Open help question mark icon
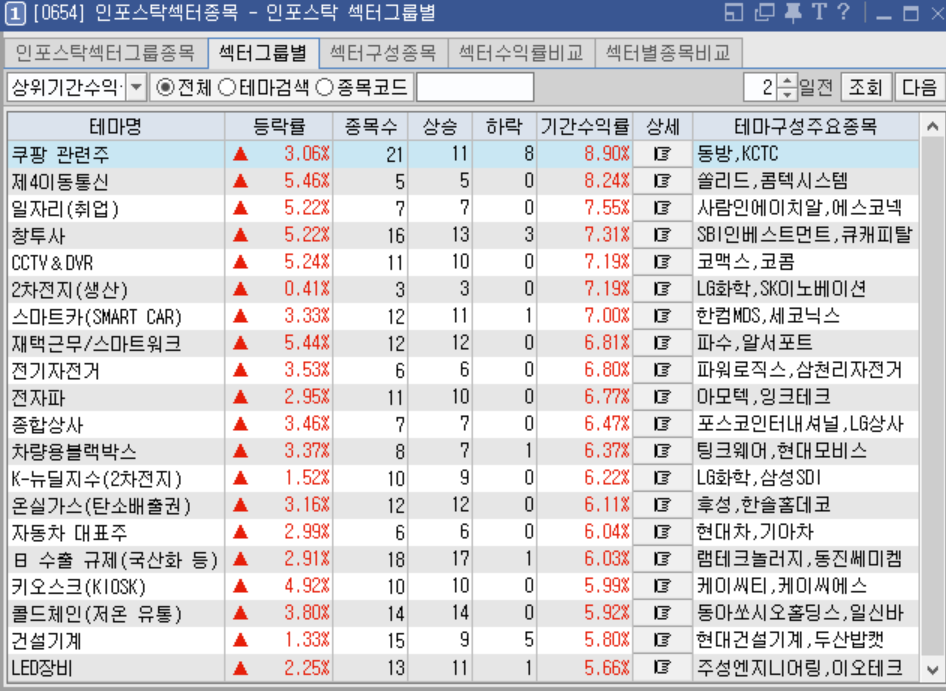Viewport: 946px width, 691px height. point(843,12)
